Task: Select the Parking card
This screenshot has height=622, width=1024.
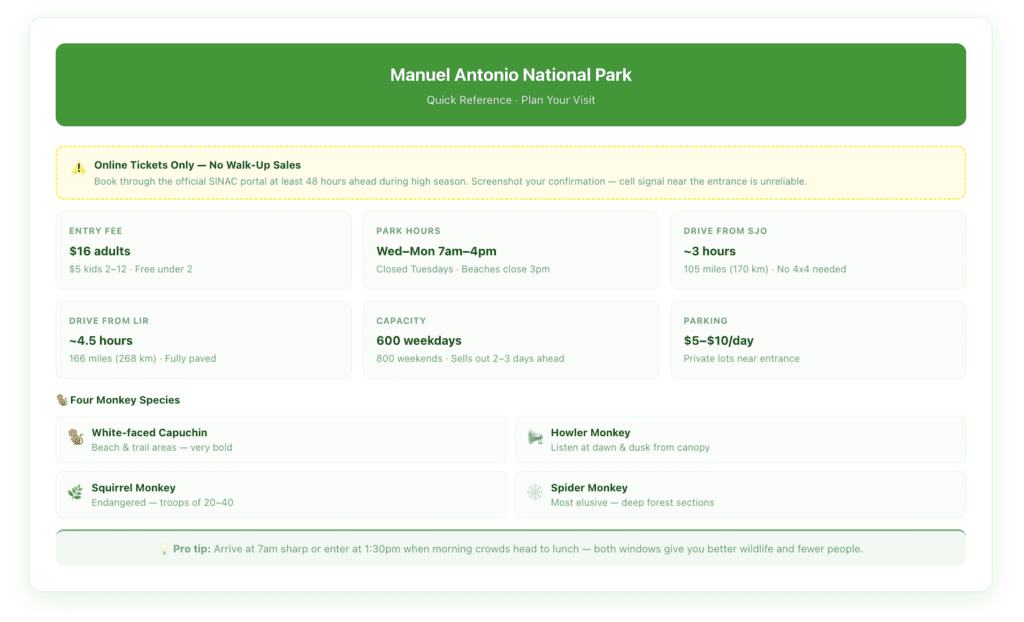Action: 818,340
